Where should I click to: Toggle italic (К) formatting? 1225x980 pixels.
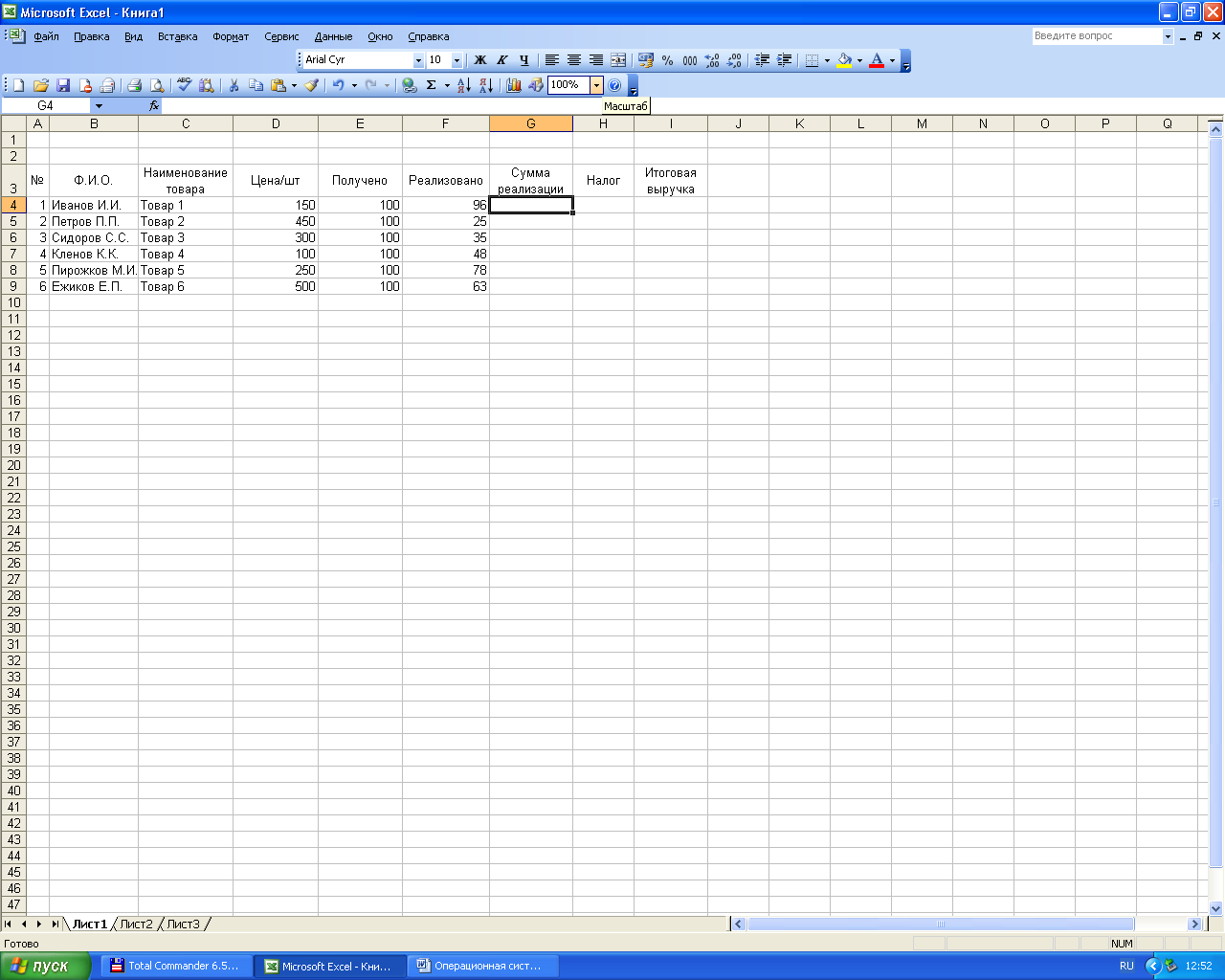[502, 60]
